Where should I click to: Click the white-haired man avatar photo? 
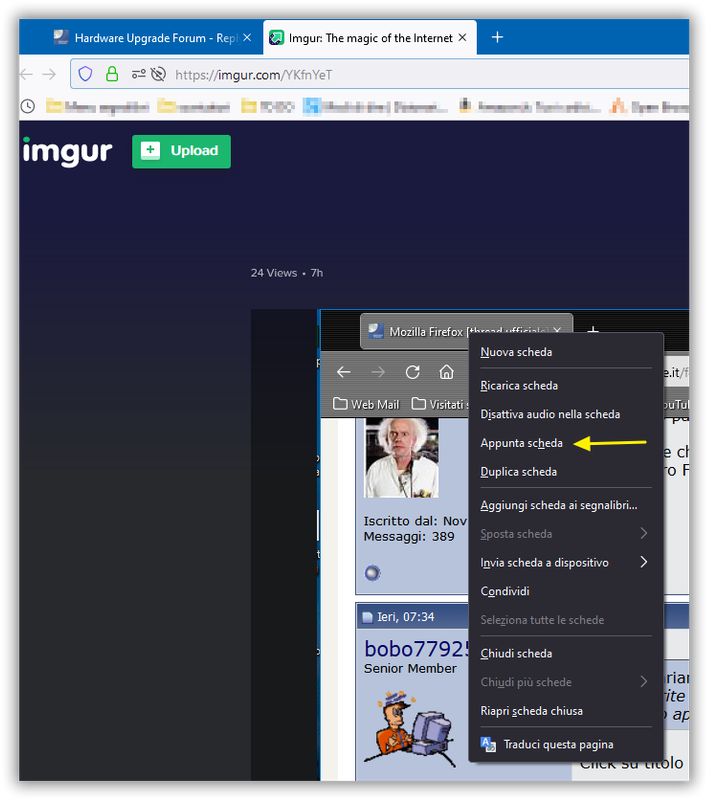pyautogui.click(x=401, y=458)
